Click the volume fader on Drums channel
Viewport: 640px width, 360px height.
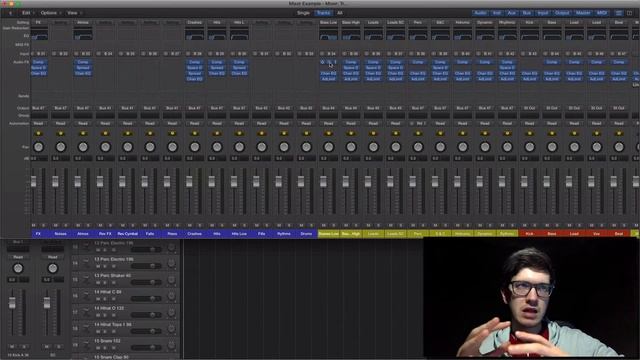301,182
